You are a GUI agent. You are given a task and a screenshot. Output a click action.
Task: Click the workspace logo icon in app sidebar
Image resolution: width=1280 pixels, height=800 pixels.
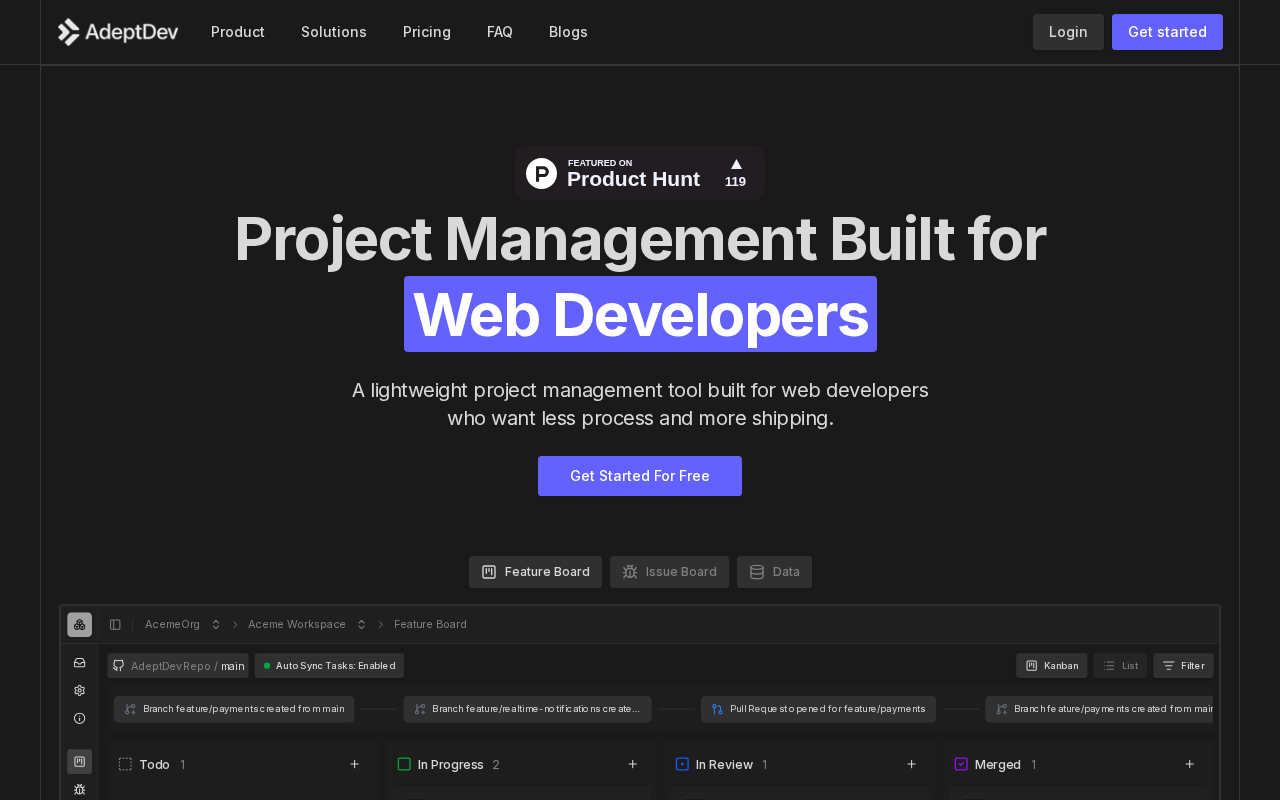[x=80, y=625]
